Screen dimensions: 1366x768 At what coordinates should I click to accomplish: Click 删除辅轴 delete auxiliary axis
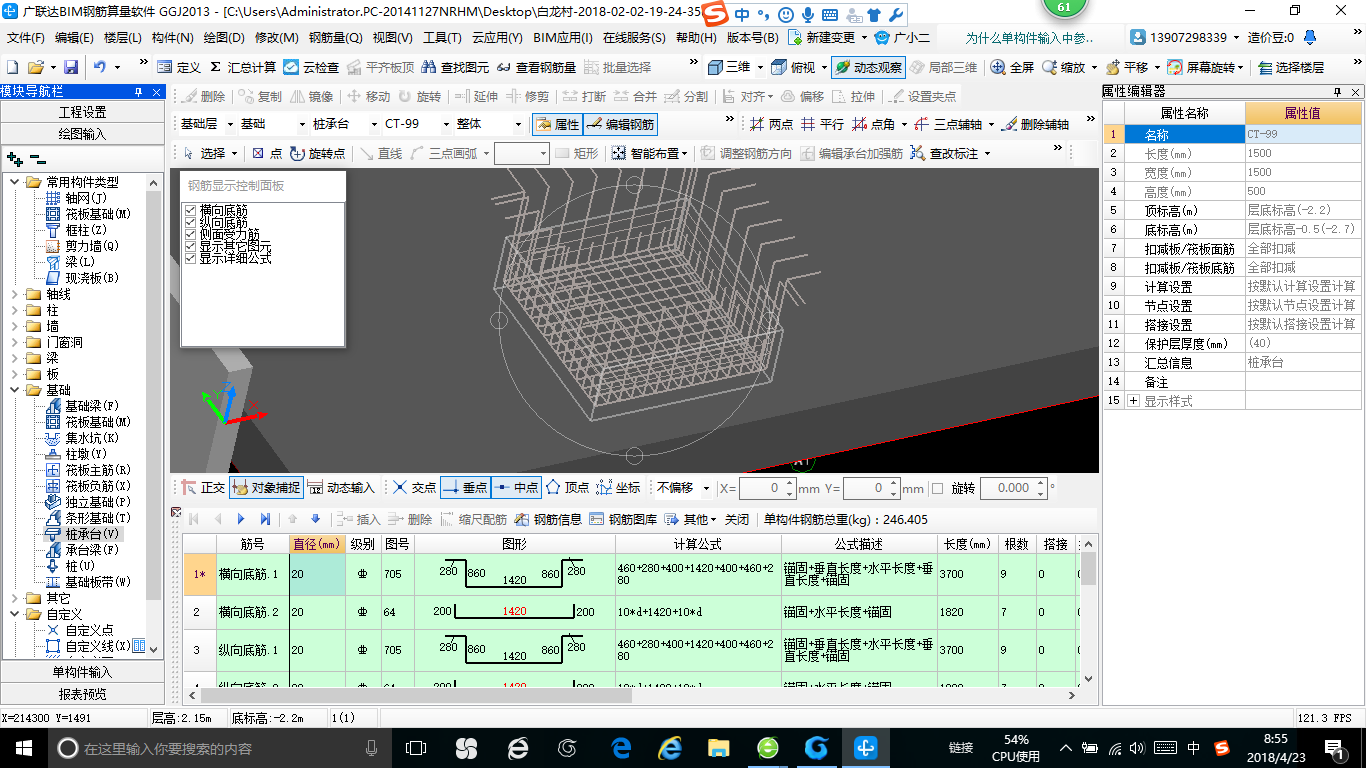[1035, 125]
